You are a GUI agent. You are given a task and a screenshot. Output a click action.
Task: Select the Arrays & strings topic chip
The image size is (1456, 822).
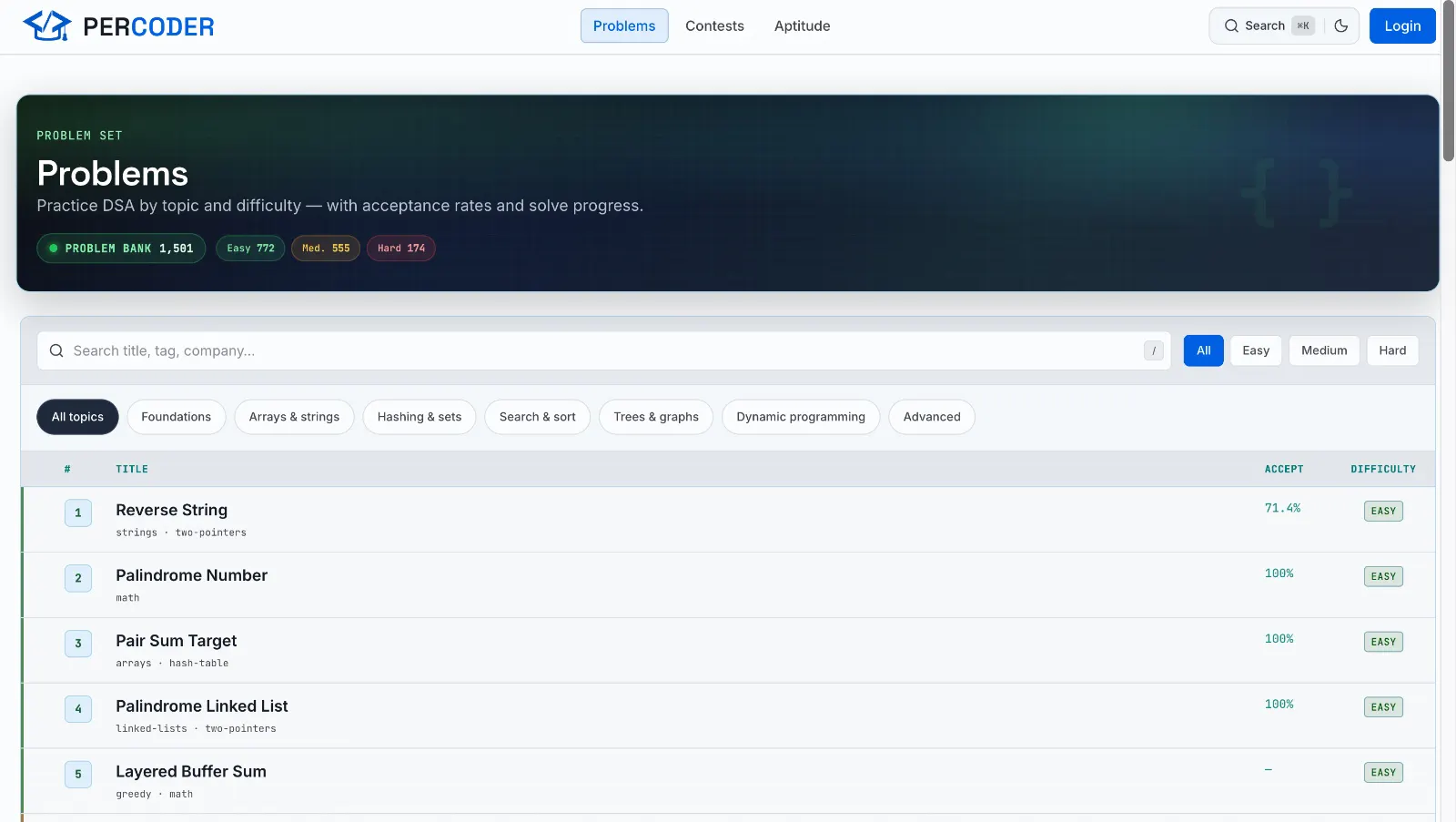click(294, 417)
